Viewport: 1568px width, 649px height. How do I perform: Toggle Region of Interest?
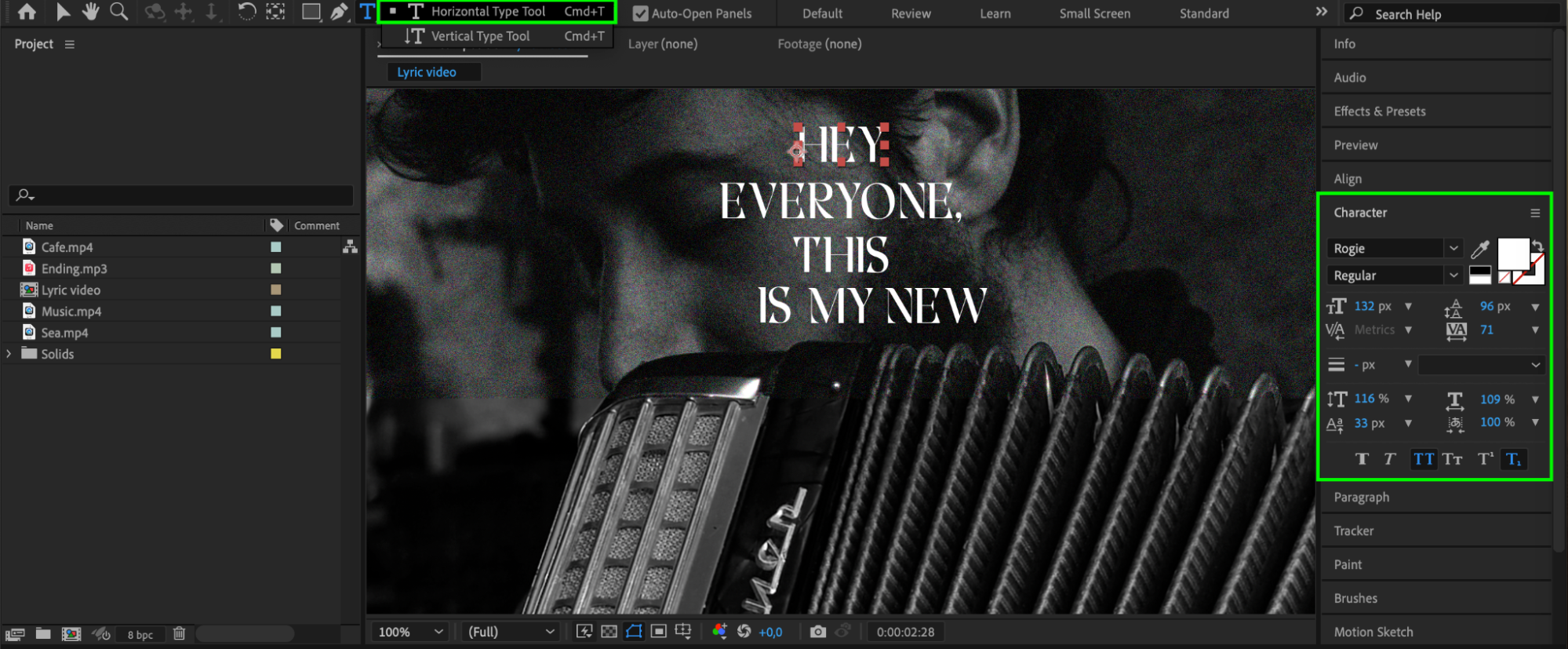click(x=659, y=632)
